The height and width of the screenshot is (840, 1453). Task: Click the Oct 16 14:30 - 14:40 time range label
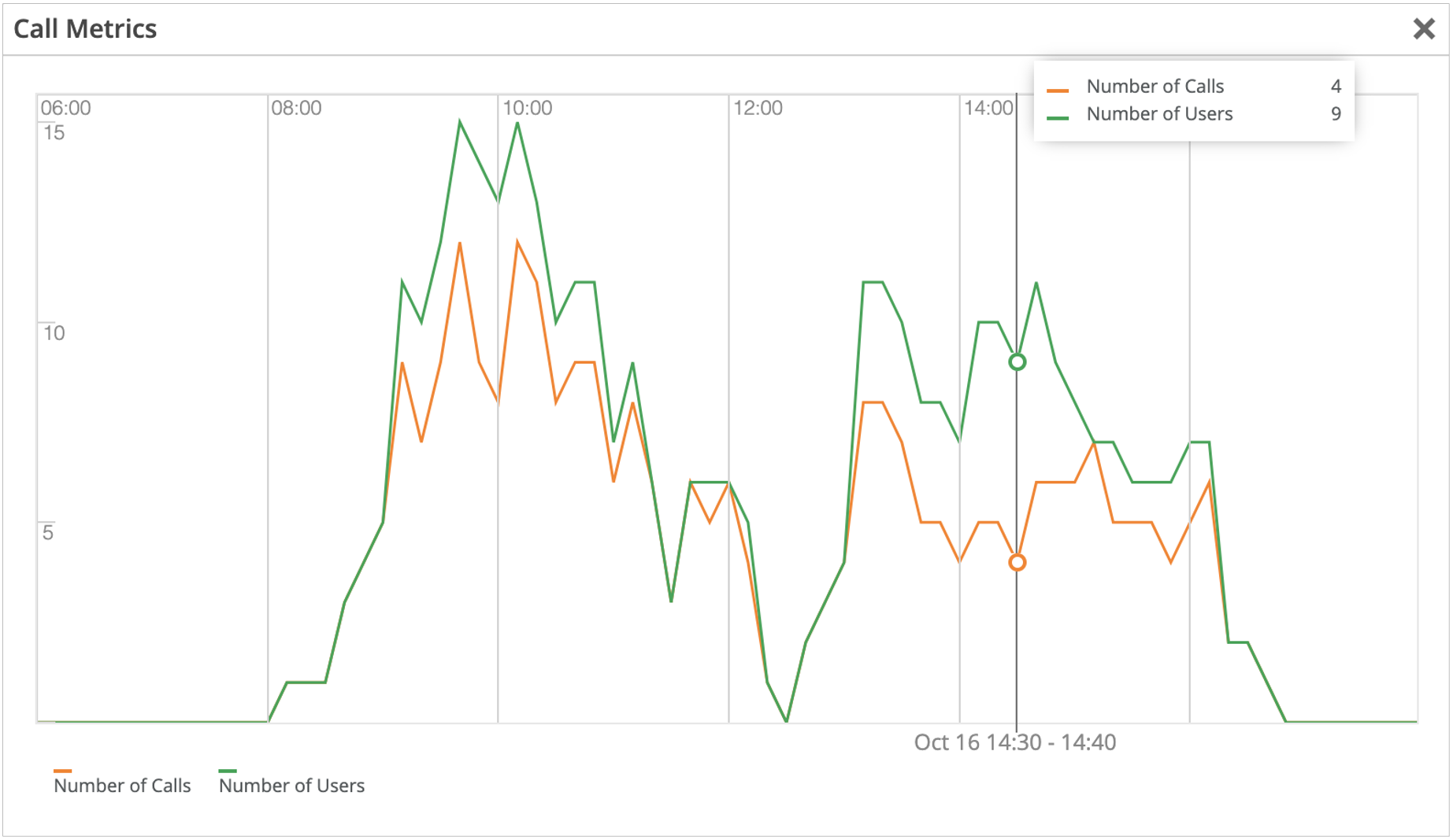(x=1014, y=742)
